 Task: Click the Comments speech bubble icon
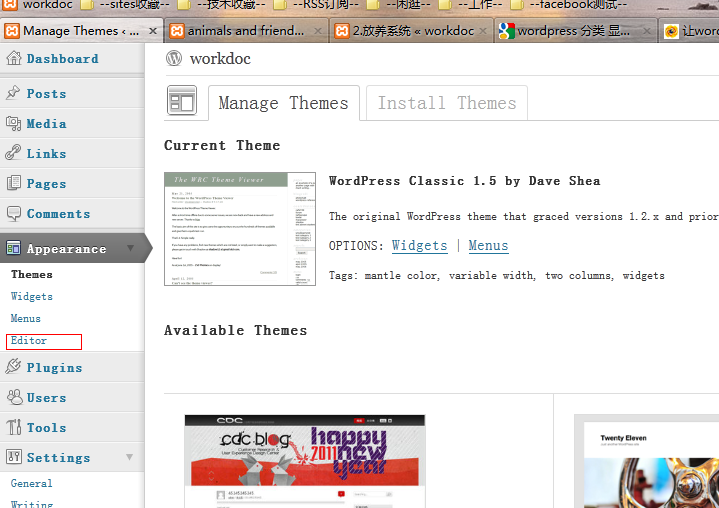tap(13, 213)
